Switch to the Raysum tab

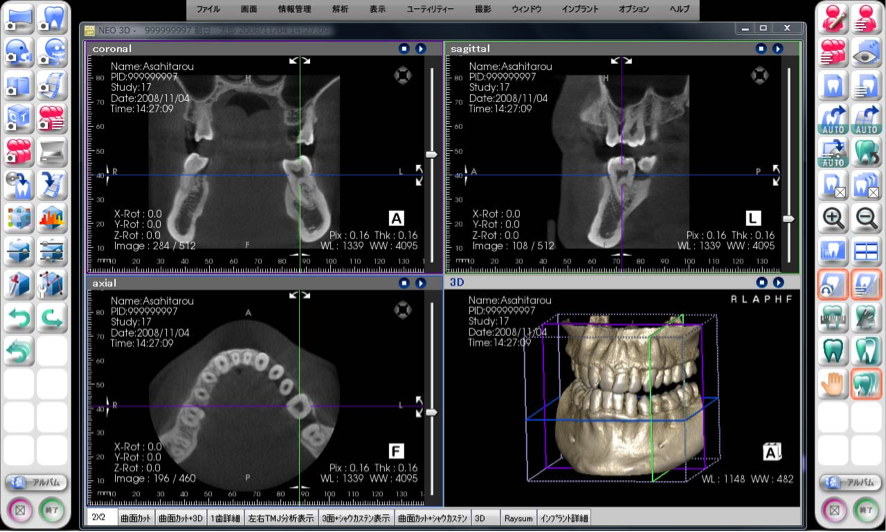(518, 518)
